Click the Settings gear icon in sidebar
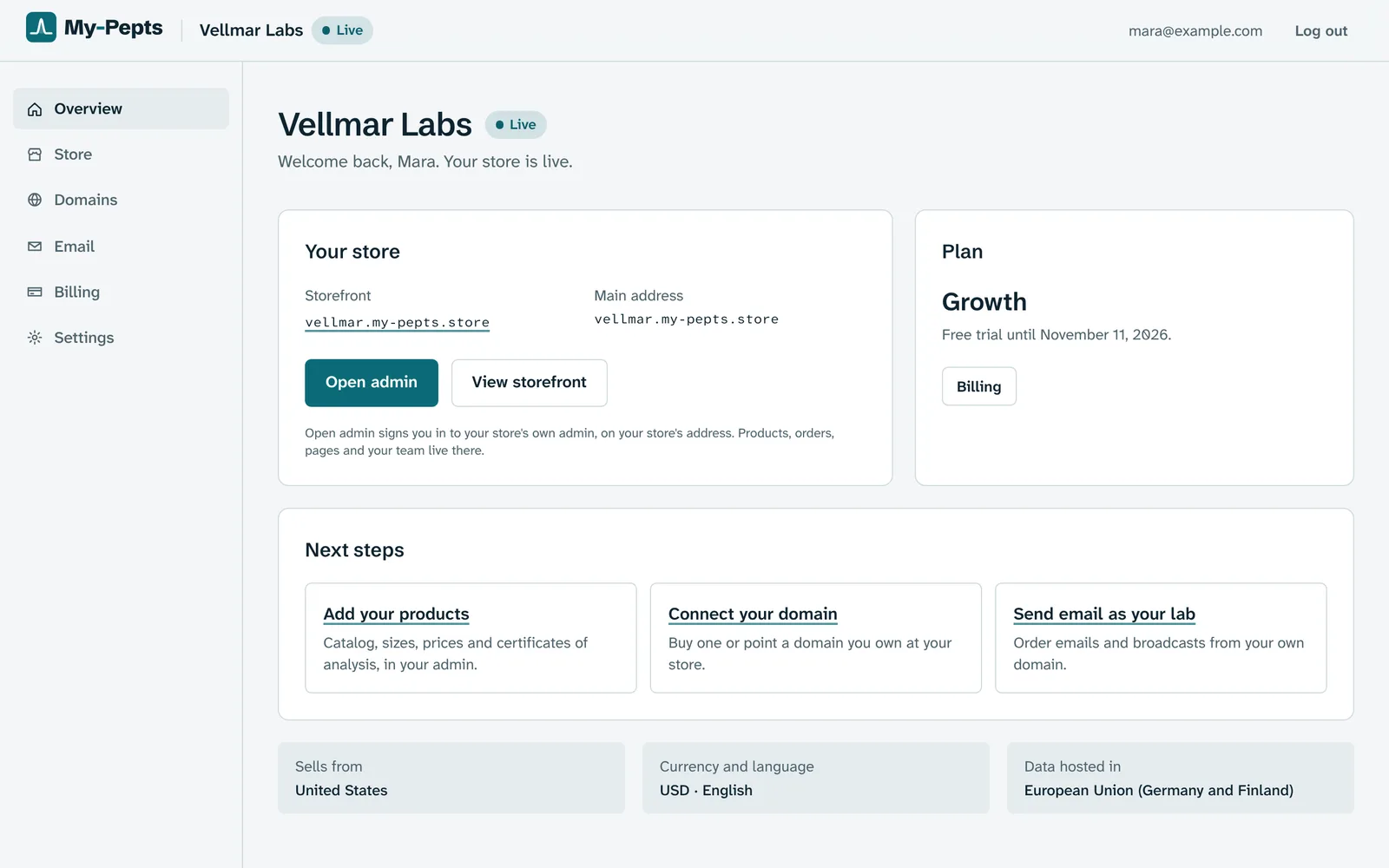 coord(35,338)
